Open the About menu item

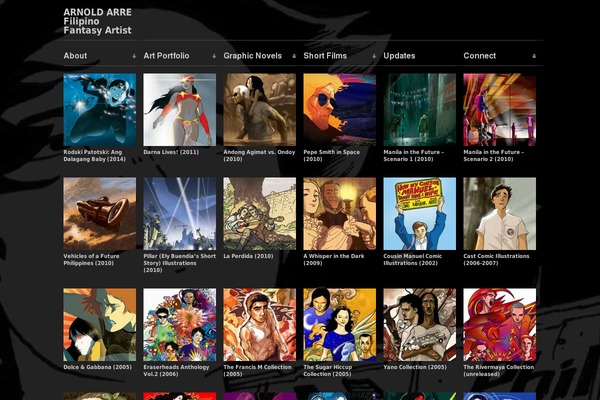point(75,56)
